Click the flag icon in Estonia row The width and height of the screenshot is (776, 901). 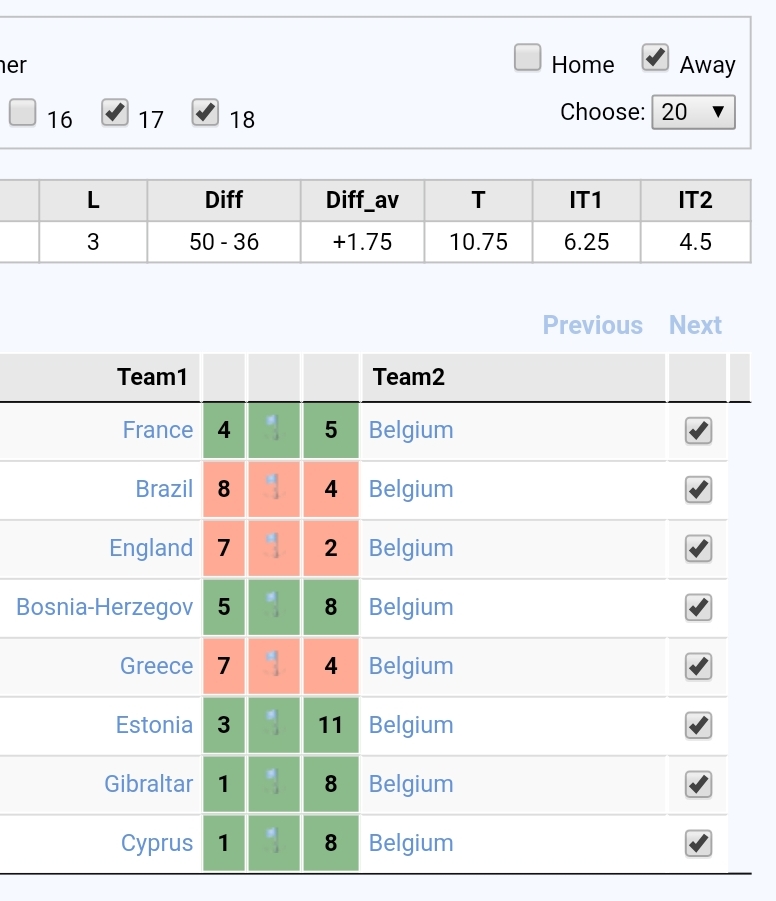(x=274, y=724)
